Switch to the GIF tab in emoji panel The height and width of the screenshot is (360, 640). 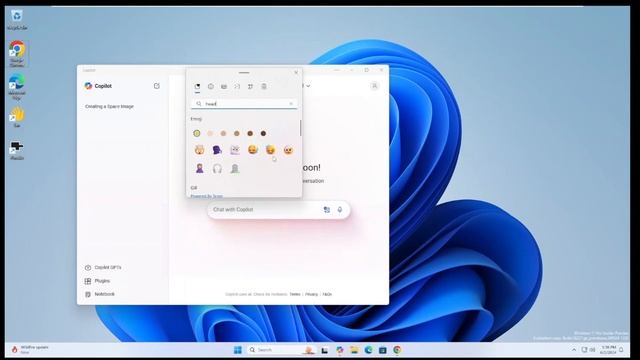[224, 87]
